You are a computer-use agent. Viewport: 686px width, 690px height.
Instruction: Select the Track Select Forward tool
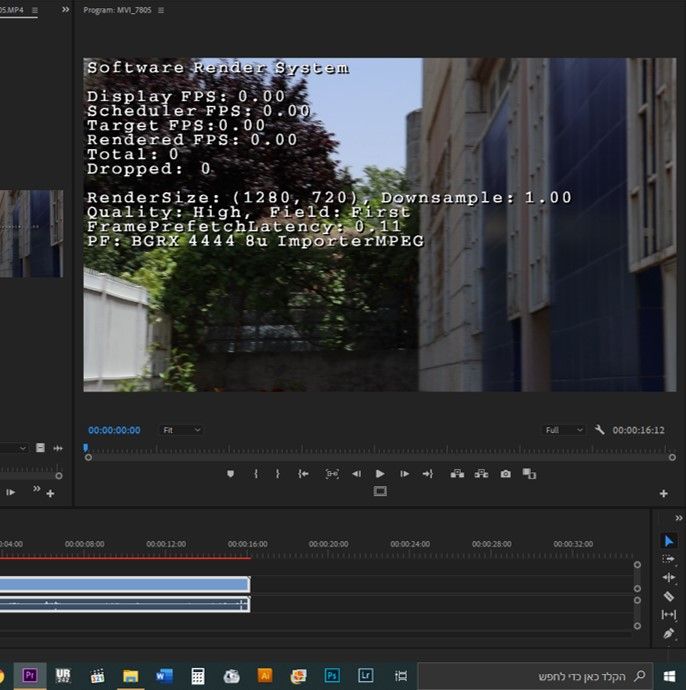tap(669, 559)
